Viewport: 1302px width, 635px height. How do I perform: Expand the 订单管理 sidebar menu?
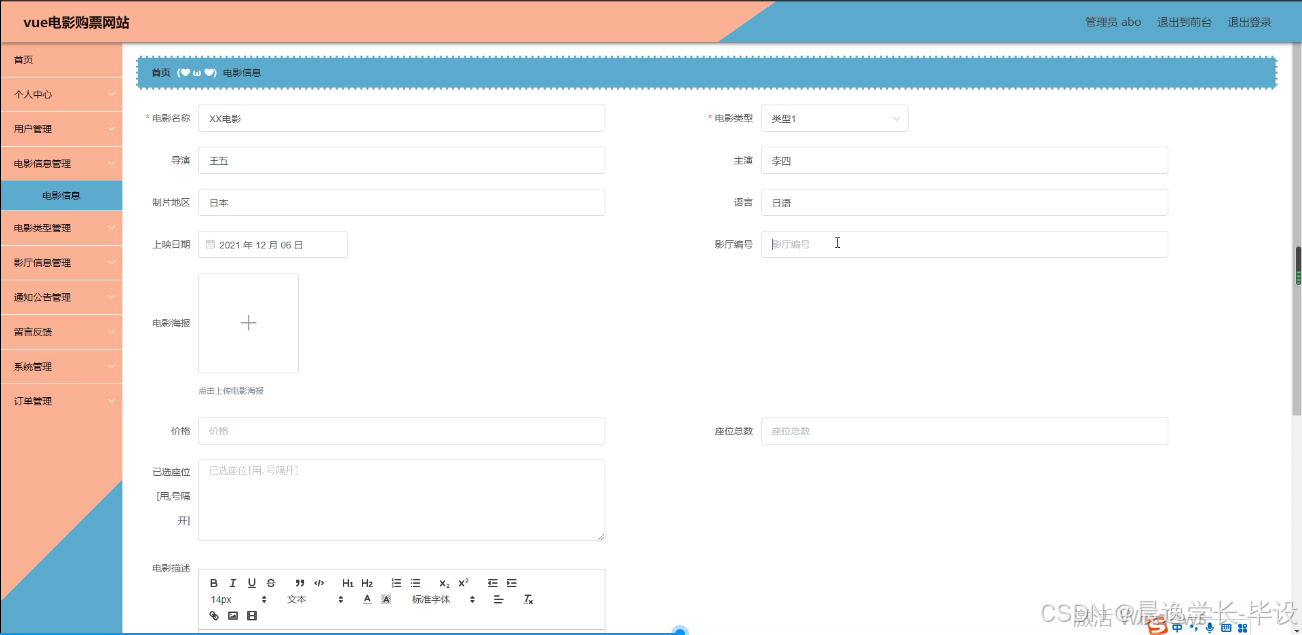(61, 401)
